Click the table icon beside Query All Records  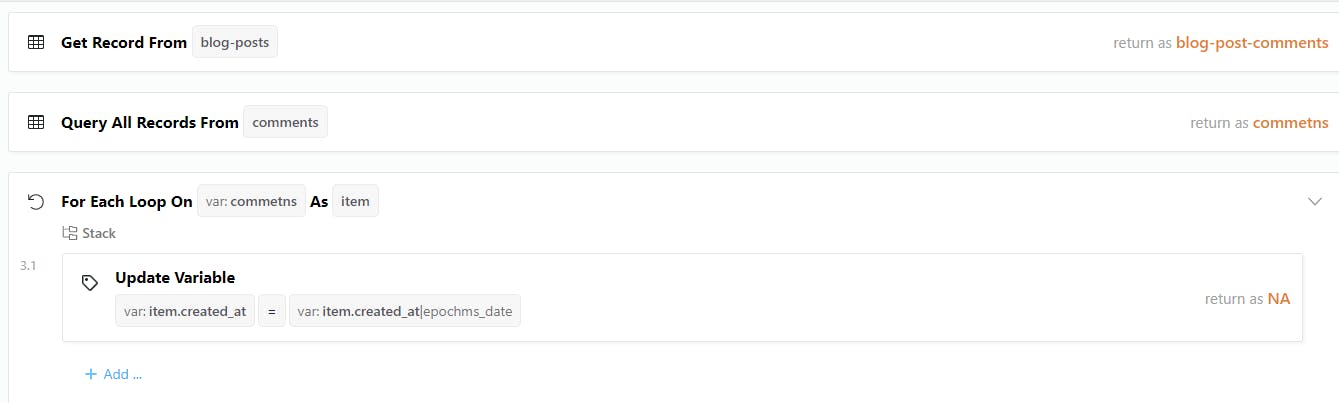coord(36,123)
